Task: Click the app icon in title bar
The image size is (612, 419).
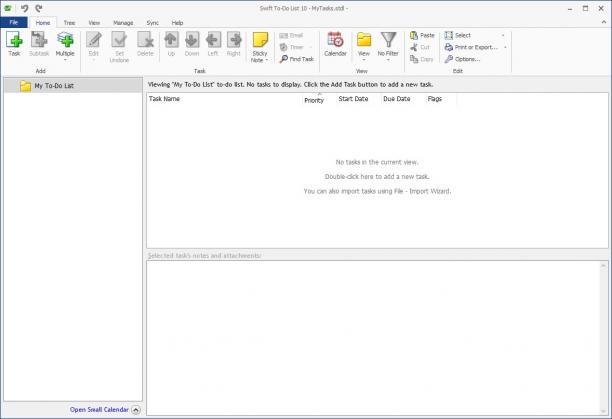Action: [x=7, y=8]
